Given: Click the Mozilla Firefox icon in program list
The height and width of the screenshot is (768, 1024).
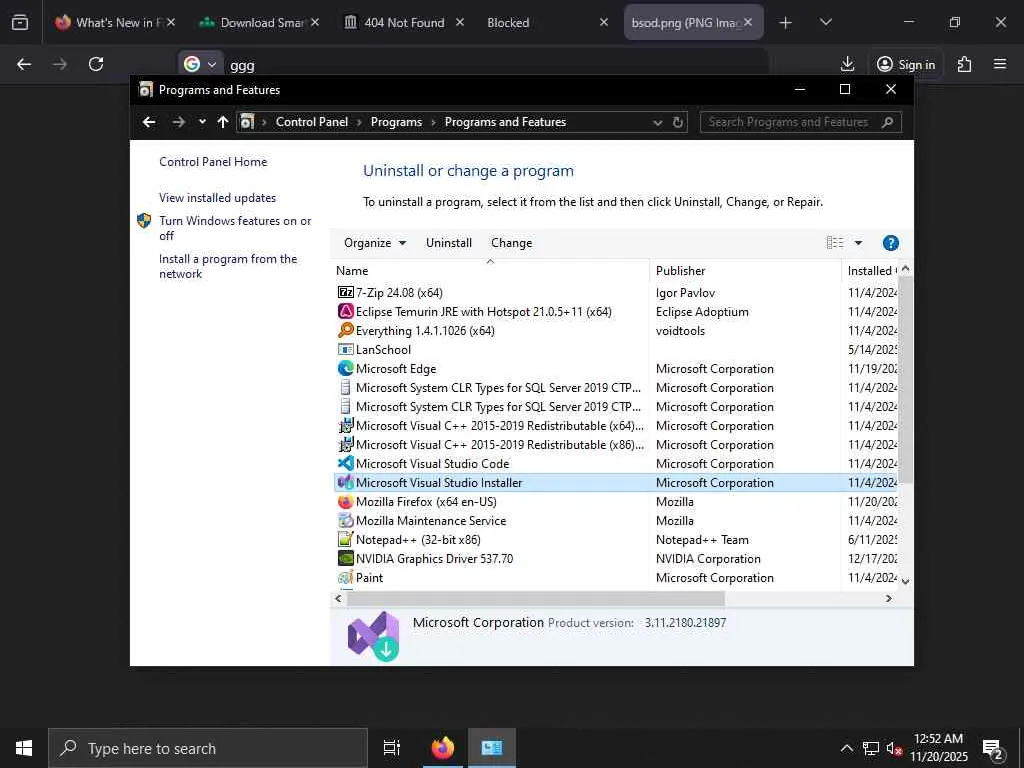Looking at the screenshot, I should 345,502.
